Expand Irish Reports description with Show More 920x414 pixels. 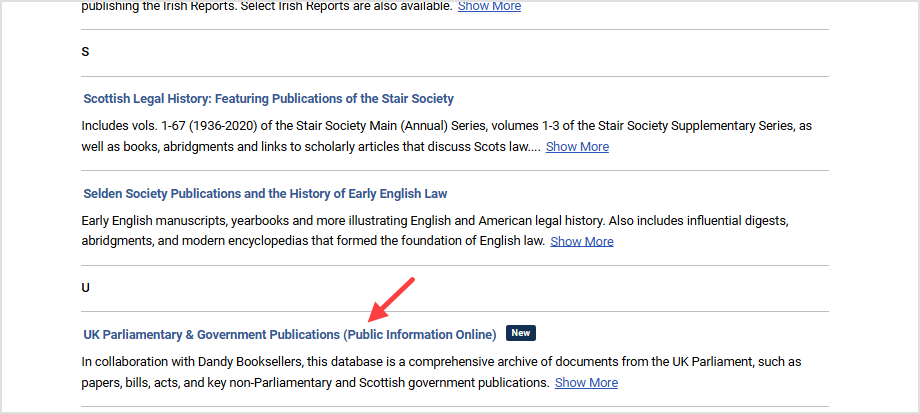coord(489,6)
